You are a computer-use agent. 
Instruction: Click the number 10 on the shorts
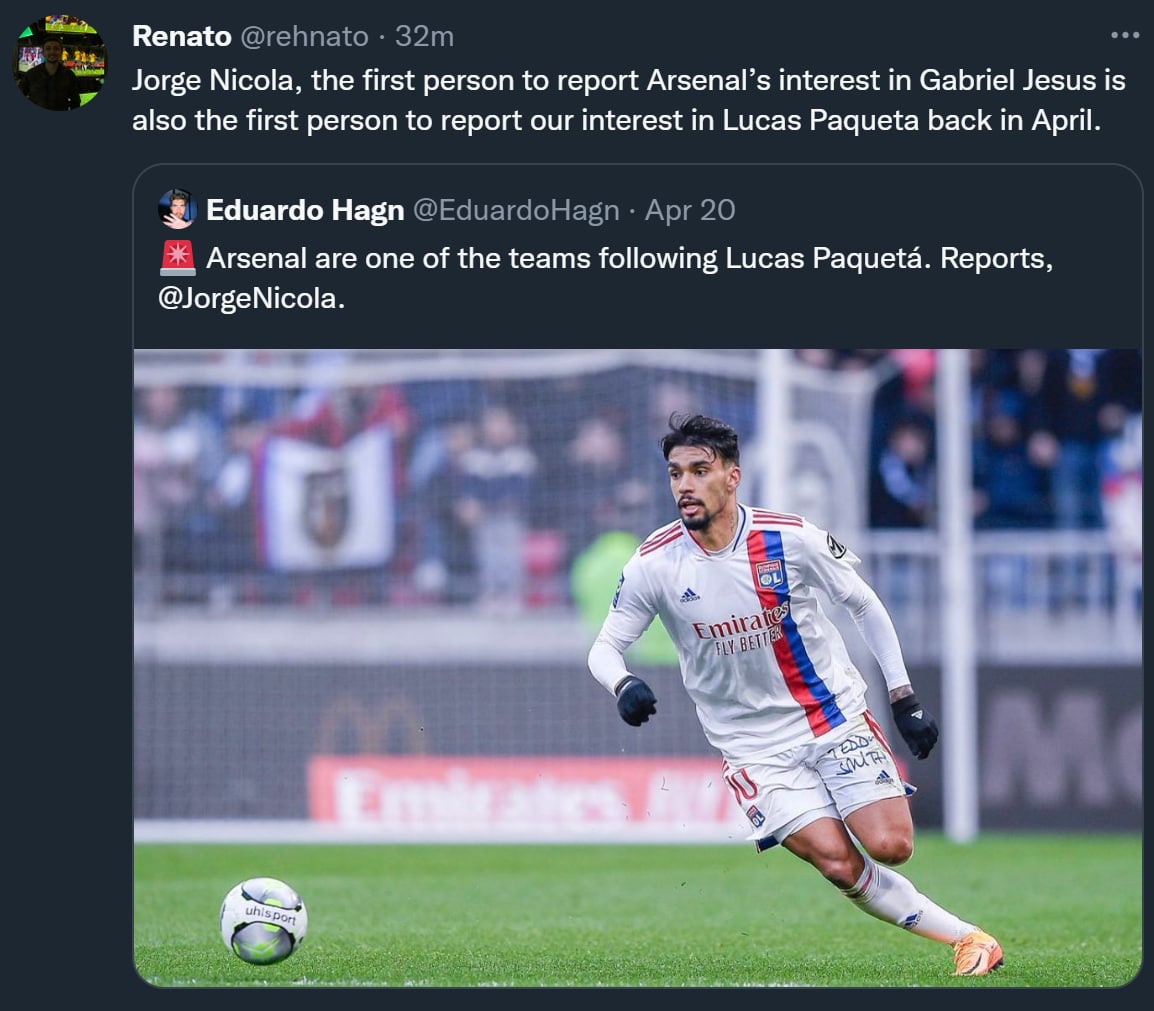742,784
